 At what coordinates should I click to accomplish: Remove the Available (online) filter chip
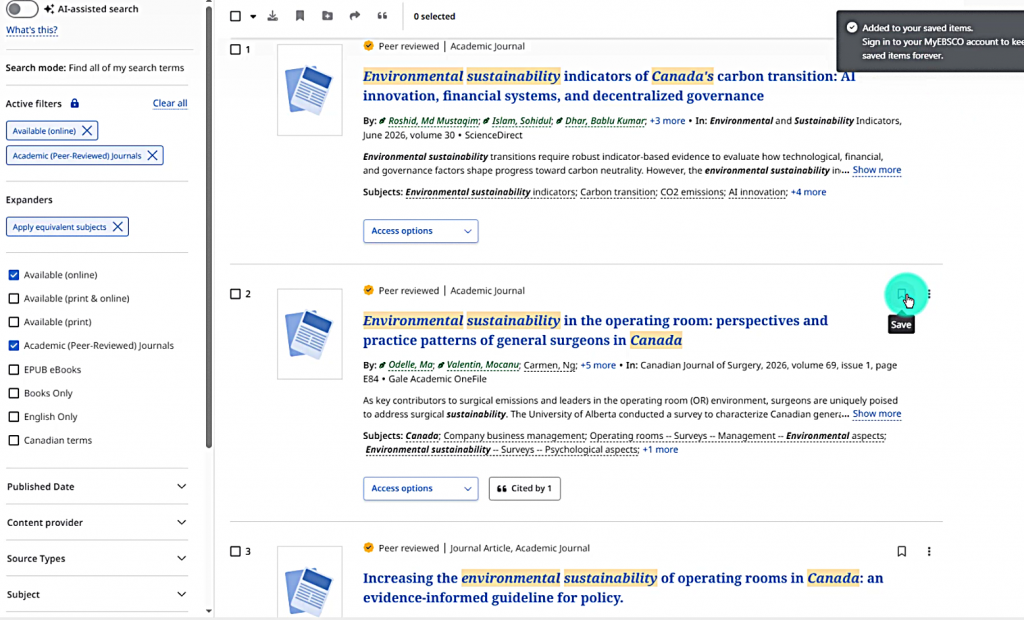click(x=87, y=131)
